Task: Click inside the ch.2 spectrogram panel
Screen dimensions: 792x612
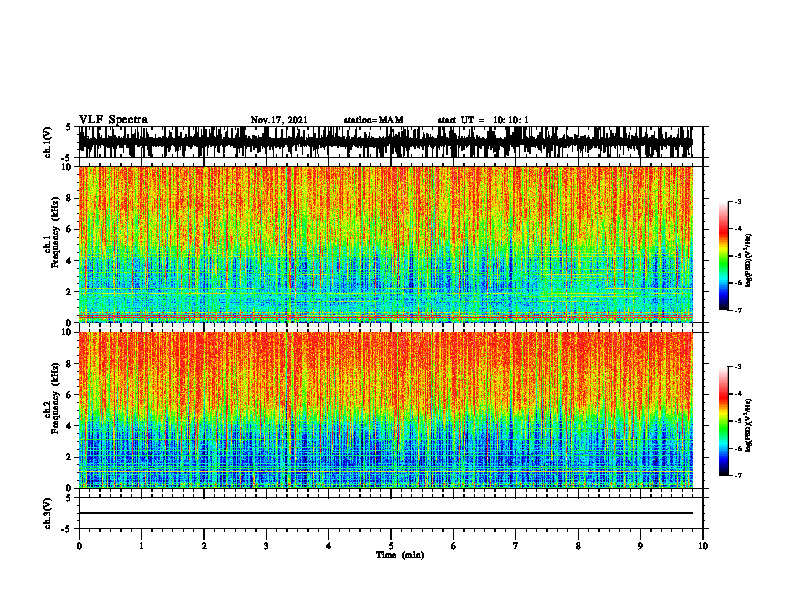Action: tap(386, 410)
